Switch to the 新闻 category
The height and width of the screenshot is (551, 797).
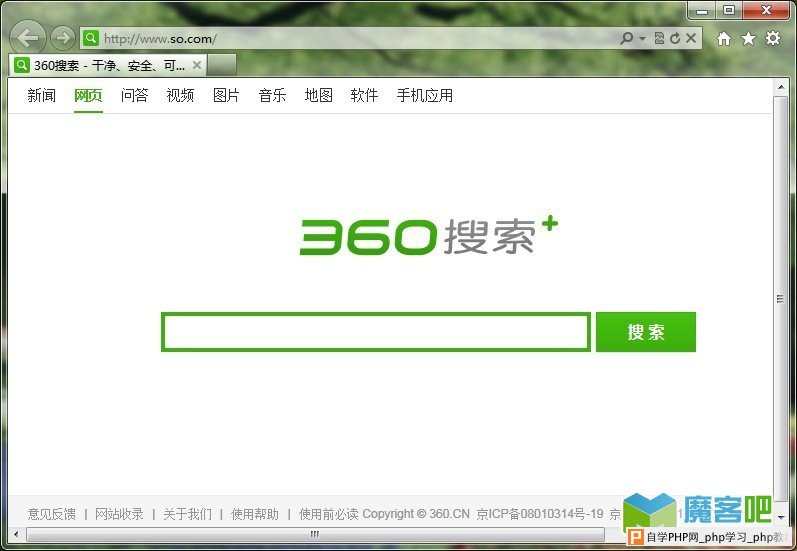coord(42,95)
